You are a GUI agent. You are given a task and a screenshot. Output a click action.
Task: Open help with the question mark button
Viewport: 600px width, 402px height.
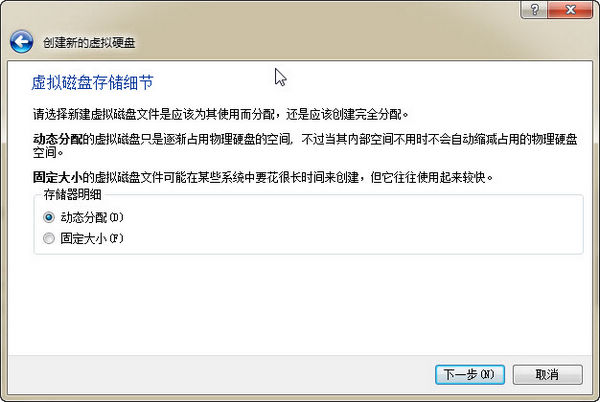[x=534, y=10]
